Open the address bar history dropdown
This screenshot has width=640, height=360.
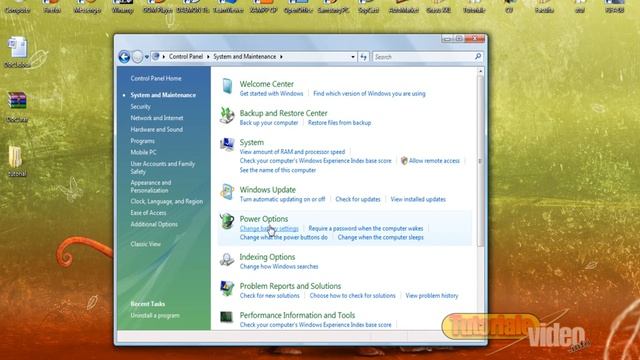(353, 57)
